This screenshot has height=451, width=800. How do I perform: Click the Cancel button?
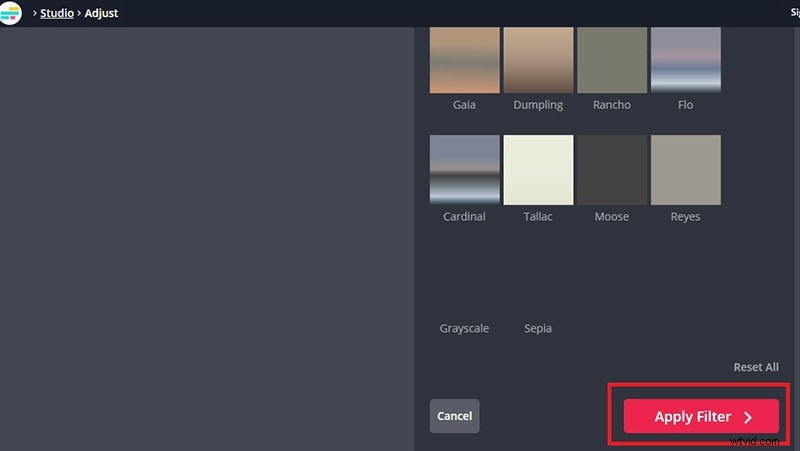coord(454,416)
